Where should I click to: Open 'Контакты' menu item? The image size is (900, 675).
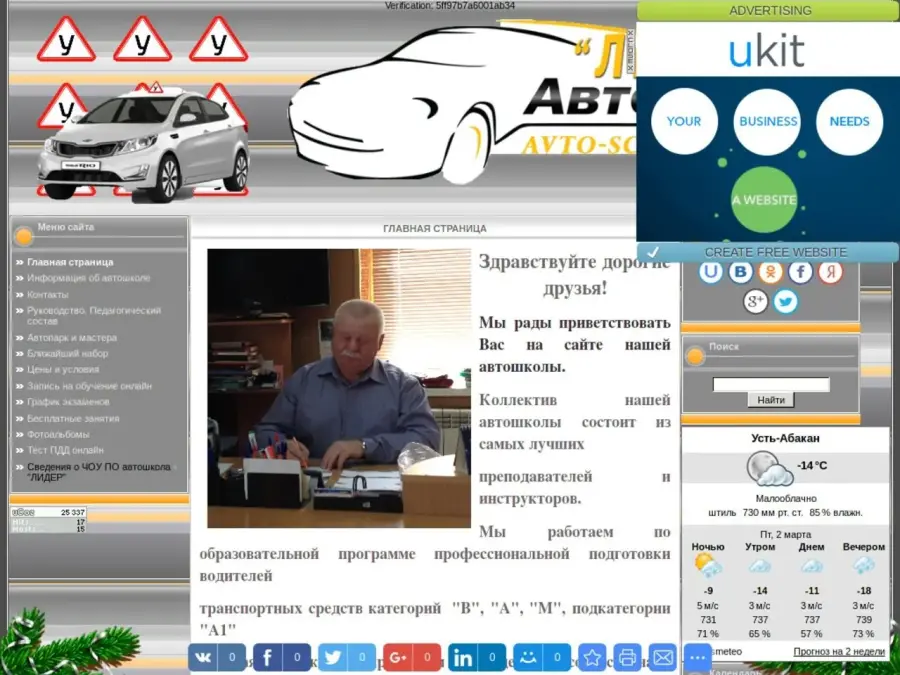tap(48, 295)
